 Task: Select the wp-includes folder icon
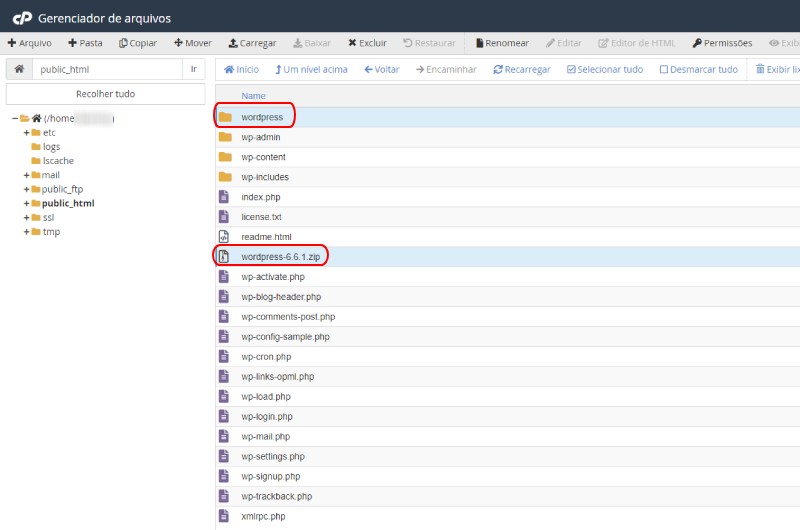(x=225, y=177)
